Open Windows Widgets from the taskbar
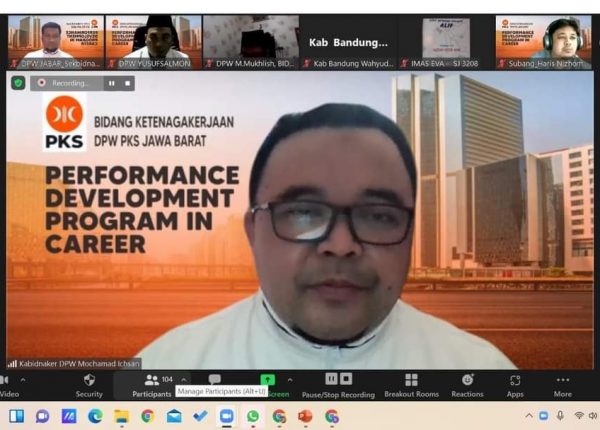600x430 pixels. pyautogui.click(x=16, y=416)
